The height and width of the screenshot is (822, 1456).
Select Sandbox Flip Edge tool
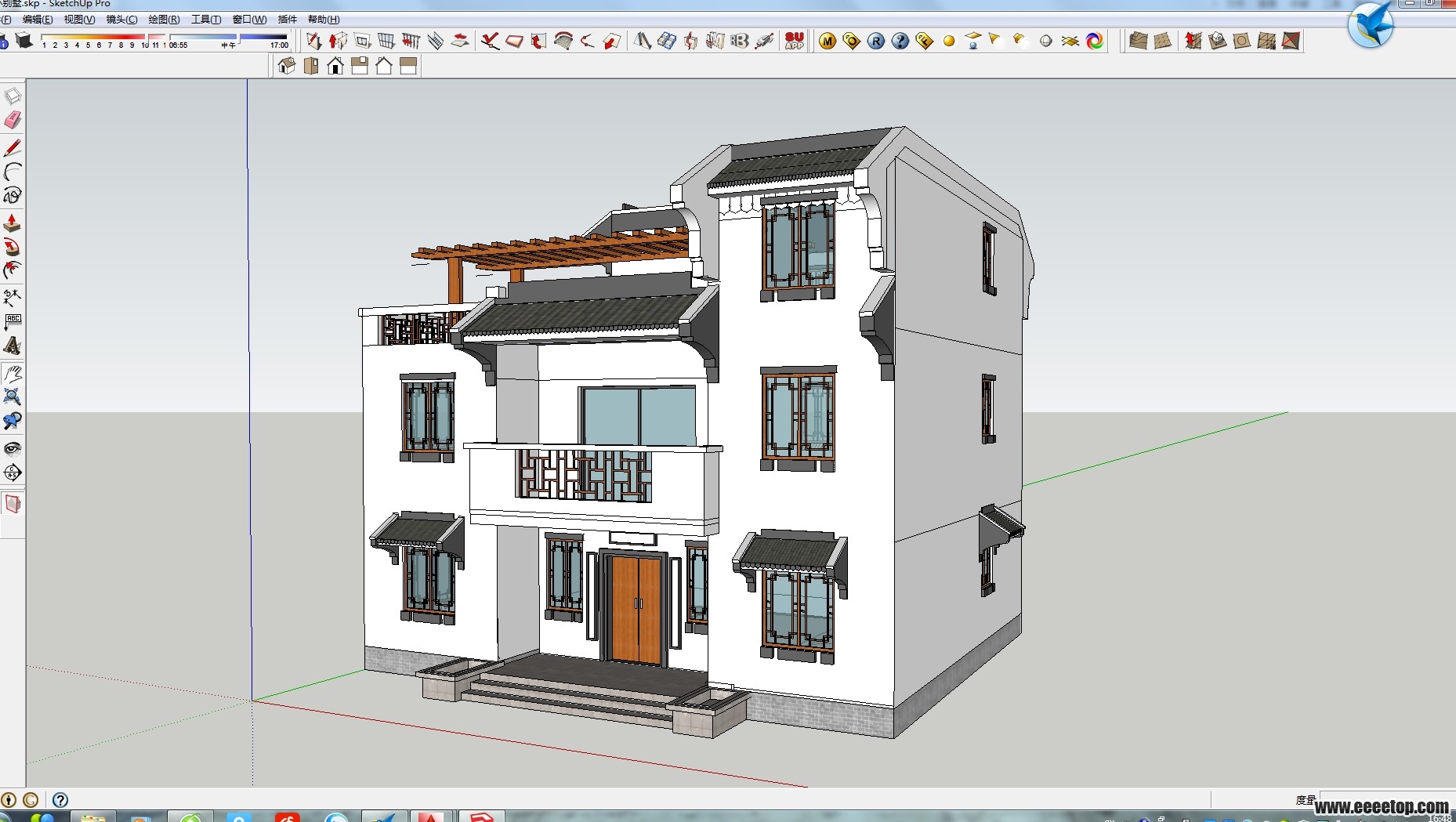(1291, 41)
